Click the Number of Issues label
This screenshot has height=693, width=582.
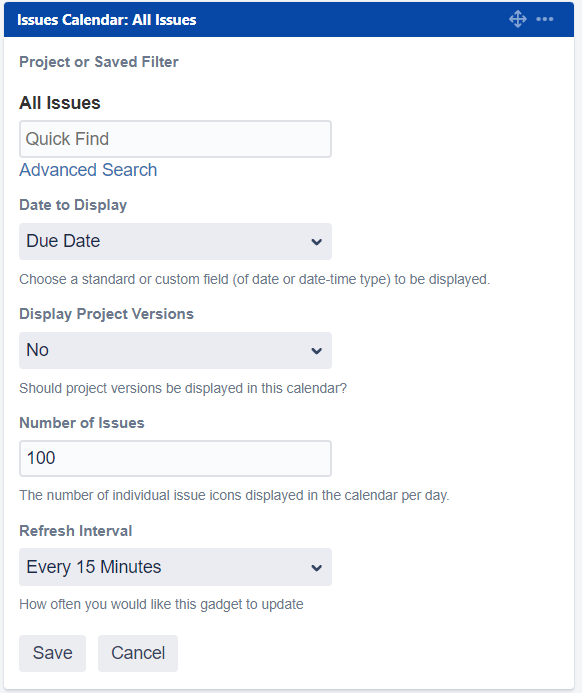[82, 423]
